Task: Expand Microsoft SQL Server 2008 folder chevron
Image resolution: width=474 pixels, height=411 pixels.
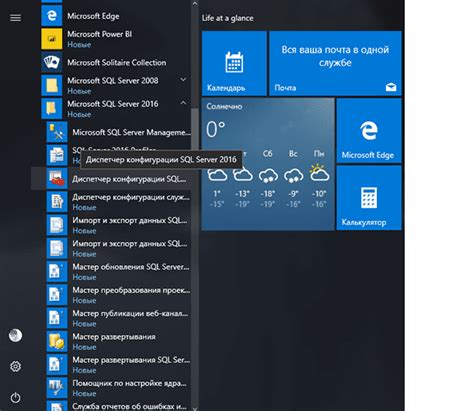Action: [183, 79]
